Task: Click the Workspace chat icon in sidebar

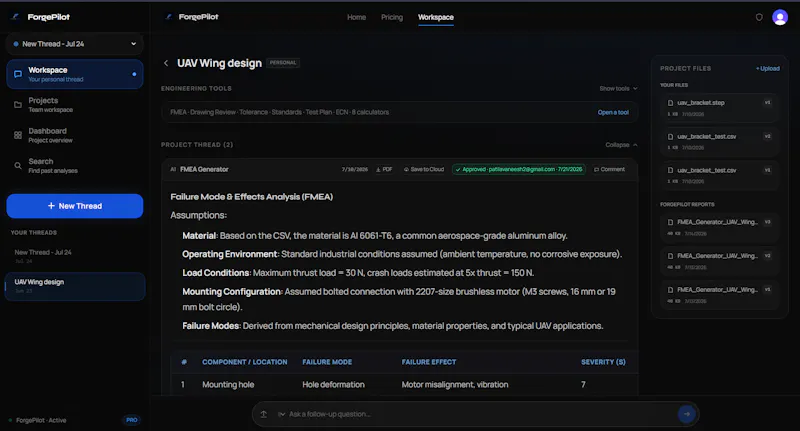Action: [x=18, y=74]
